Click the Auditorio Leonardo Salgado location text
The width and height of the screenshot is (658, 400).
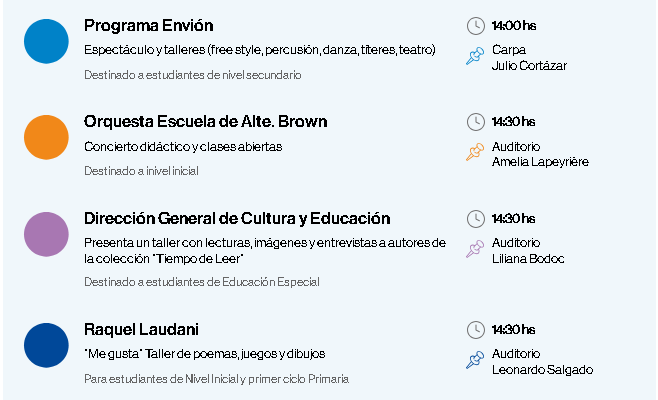542,362
